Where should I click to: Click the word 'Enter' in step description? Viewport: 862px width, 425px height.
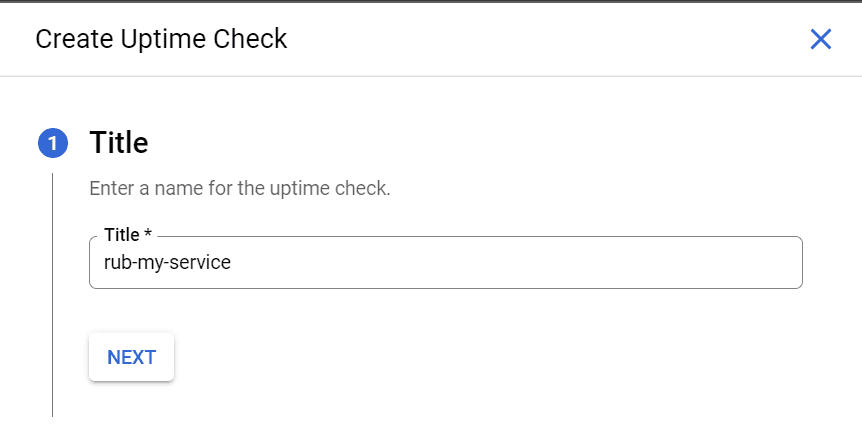coord(109,188)
